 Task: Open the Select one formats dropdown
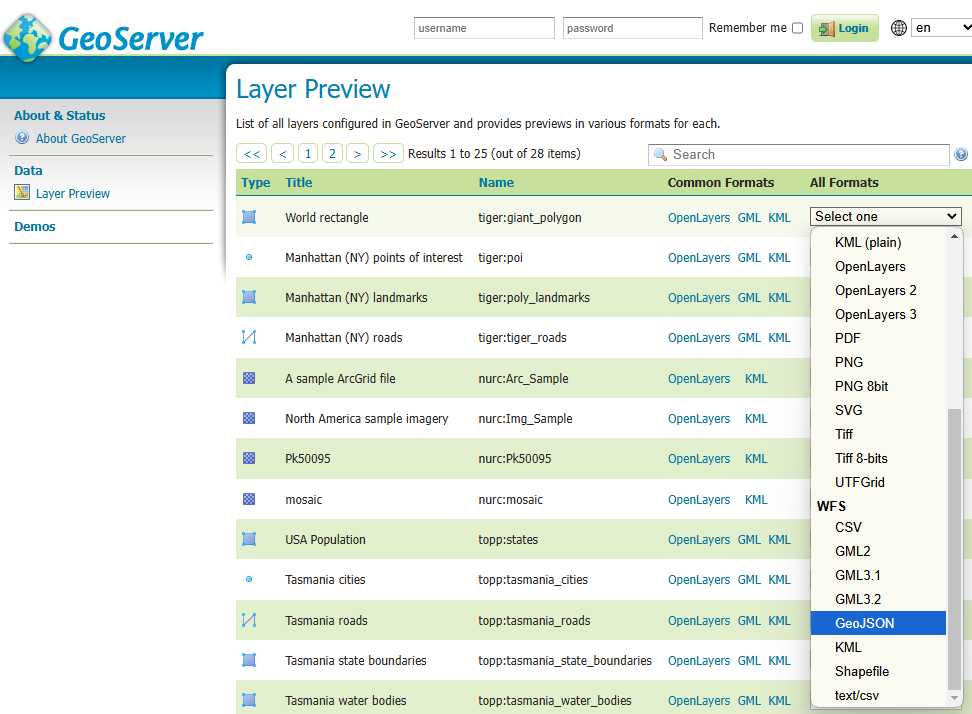[x=885, y=216]
